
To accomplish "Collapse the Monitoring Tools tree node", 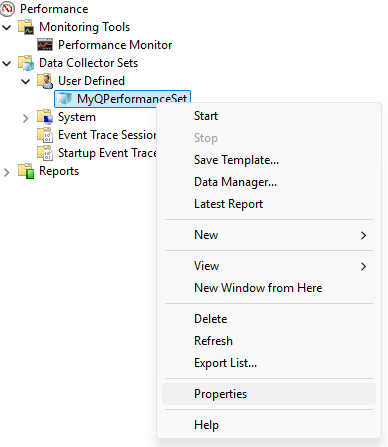I will (7, 27).
